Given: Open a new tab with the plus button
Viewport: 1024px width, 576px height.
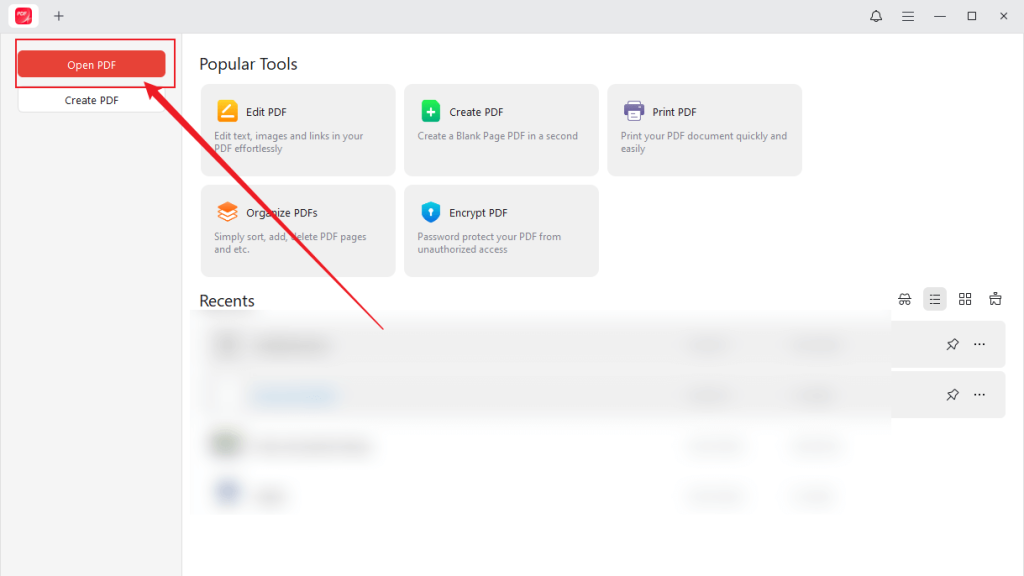Looking at the screenshot, I should 59,16.
